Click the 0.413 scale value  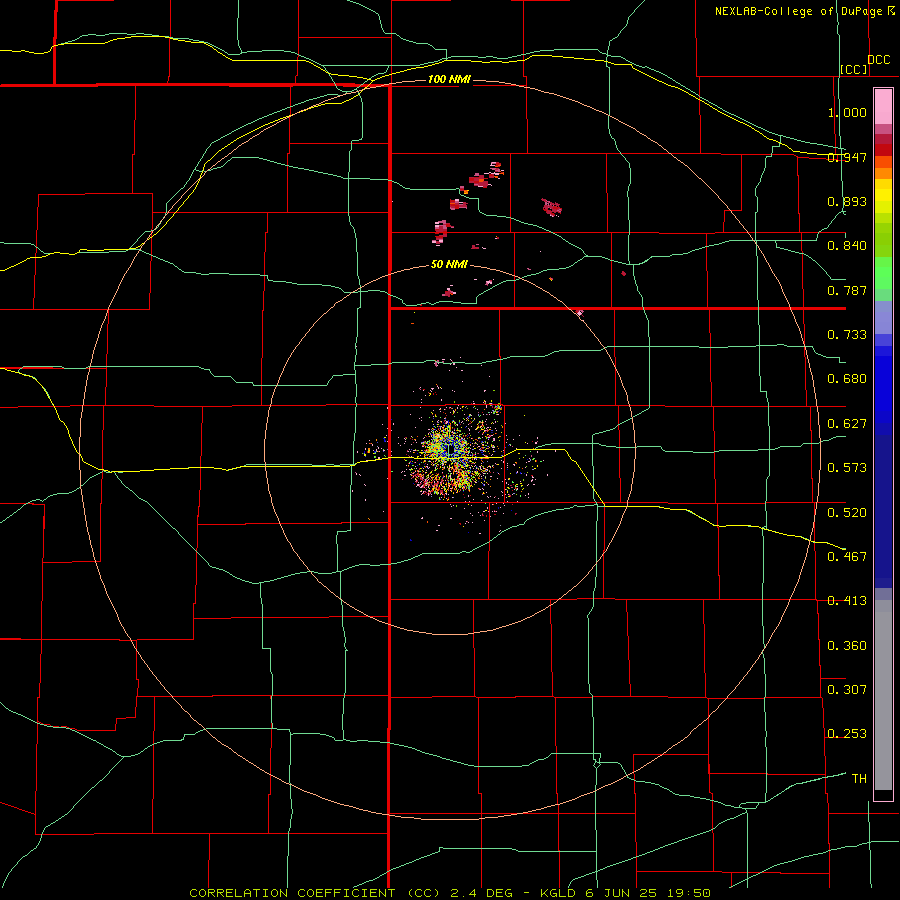click(847, 601)
